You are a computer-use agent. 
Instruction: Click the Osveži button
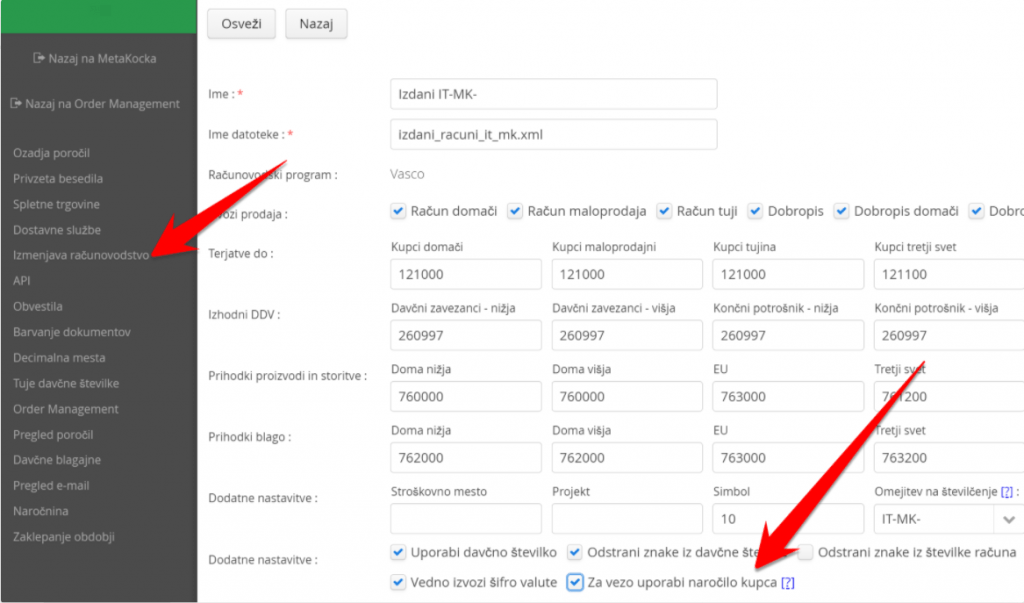241,24
